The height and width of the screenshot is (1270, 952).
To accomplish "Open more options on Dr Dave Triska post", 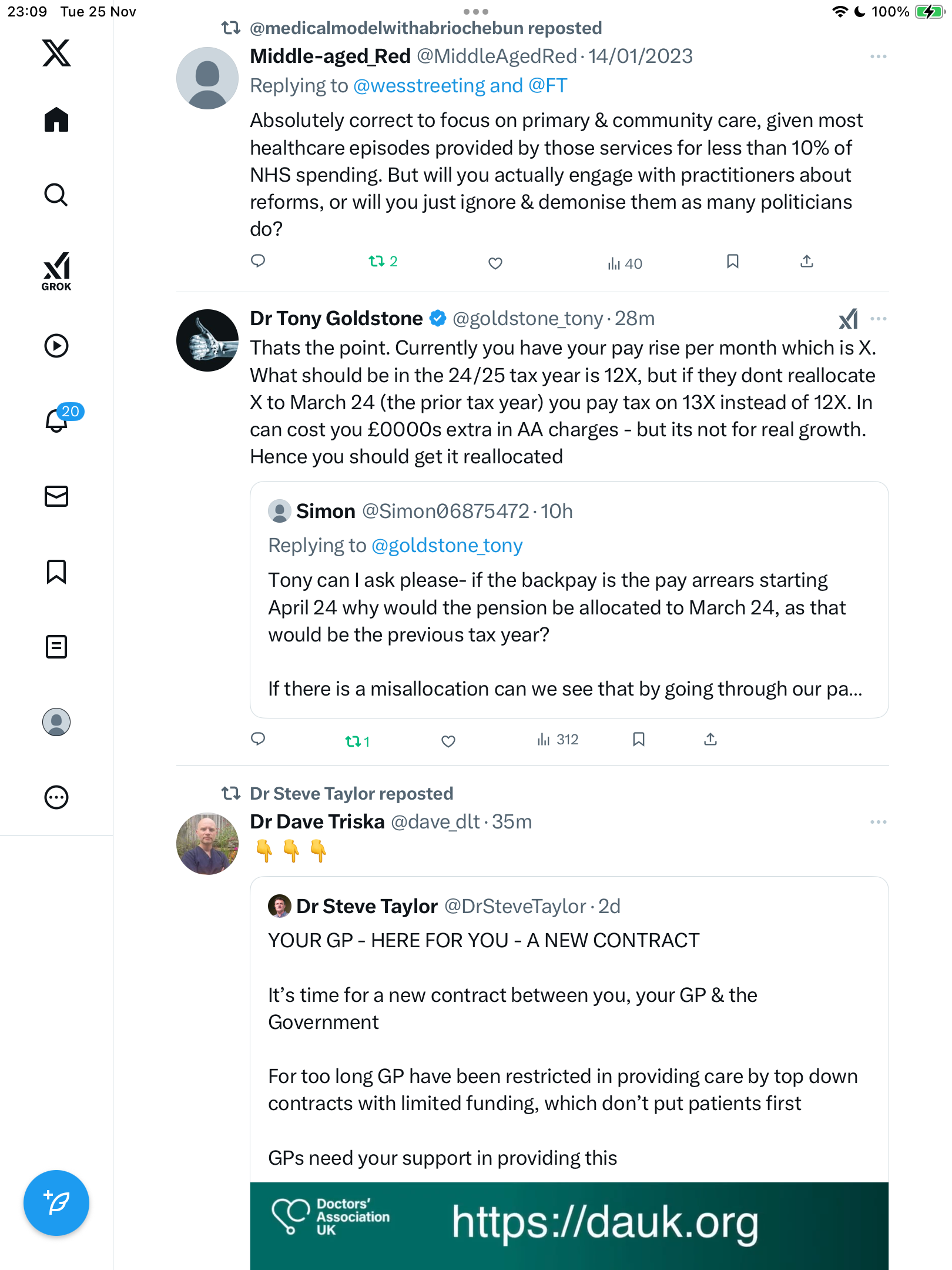I will point(878,822).
